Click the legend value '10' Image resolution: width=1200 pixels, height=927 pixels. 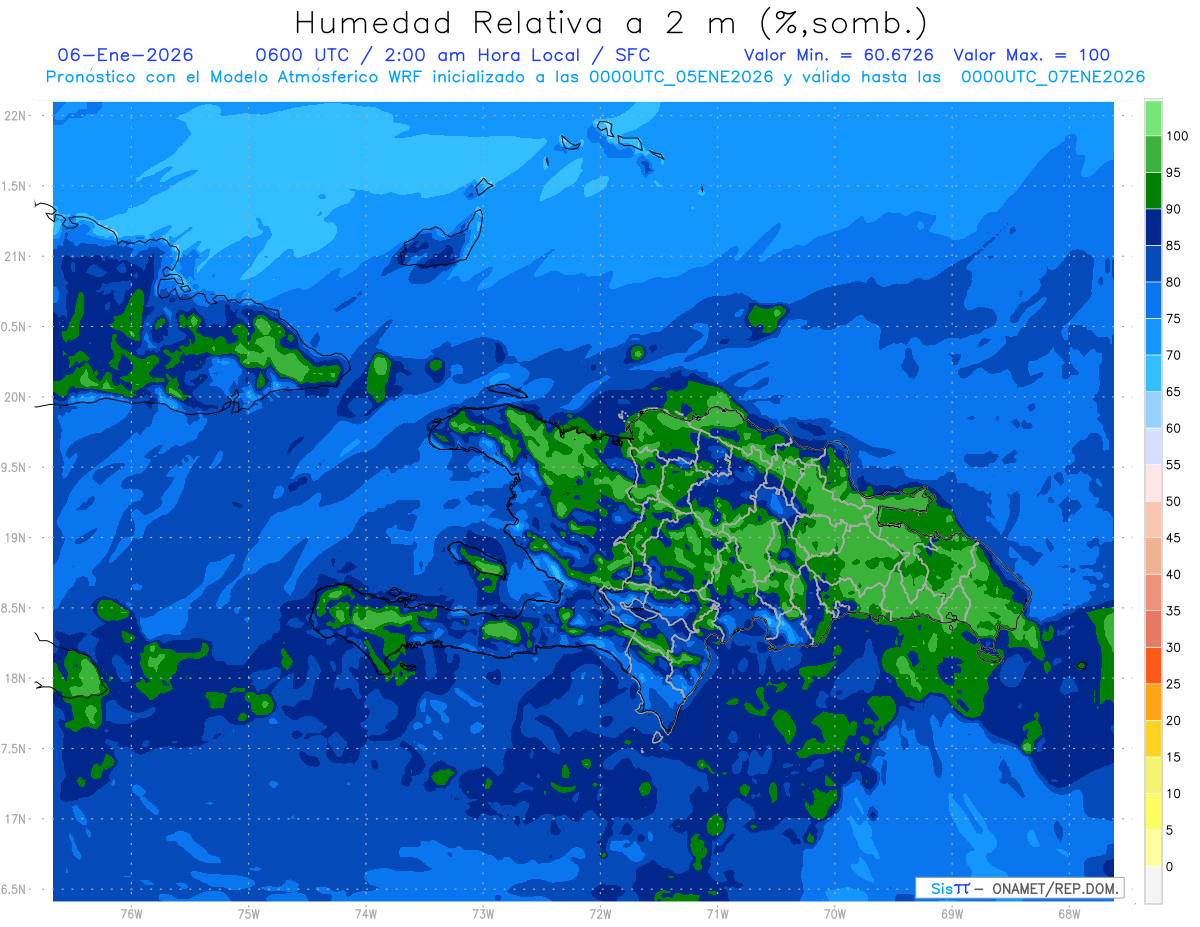click(x=1174, y=793)
